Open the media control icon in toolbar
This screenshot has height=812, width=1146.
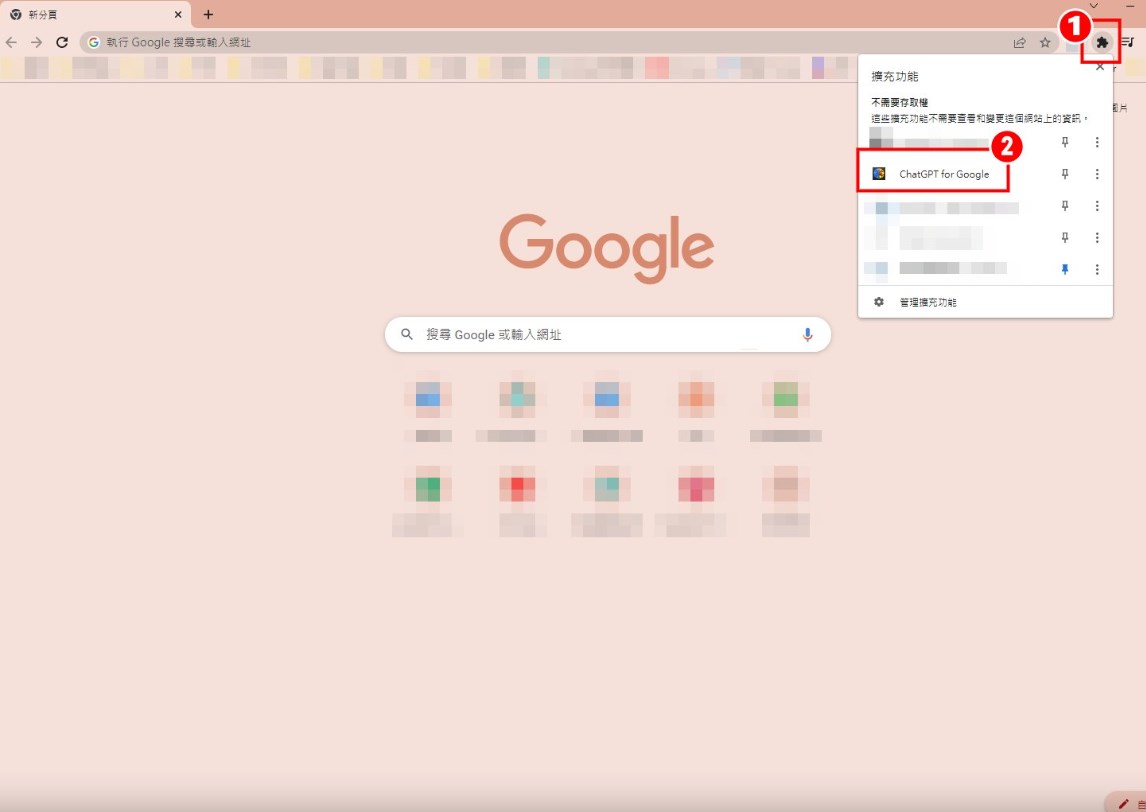click(x=1127, y=42)
